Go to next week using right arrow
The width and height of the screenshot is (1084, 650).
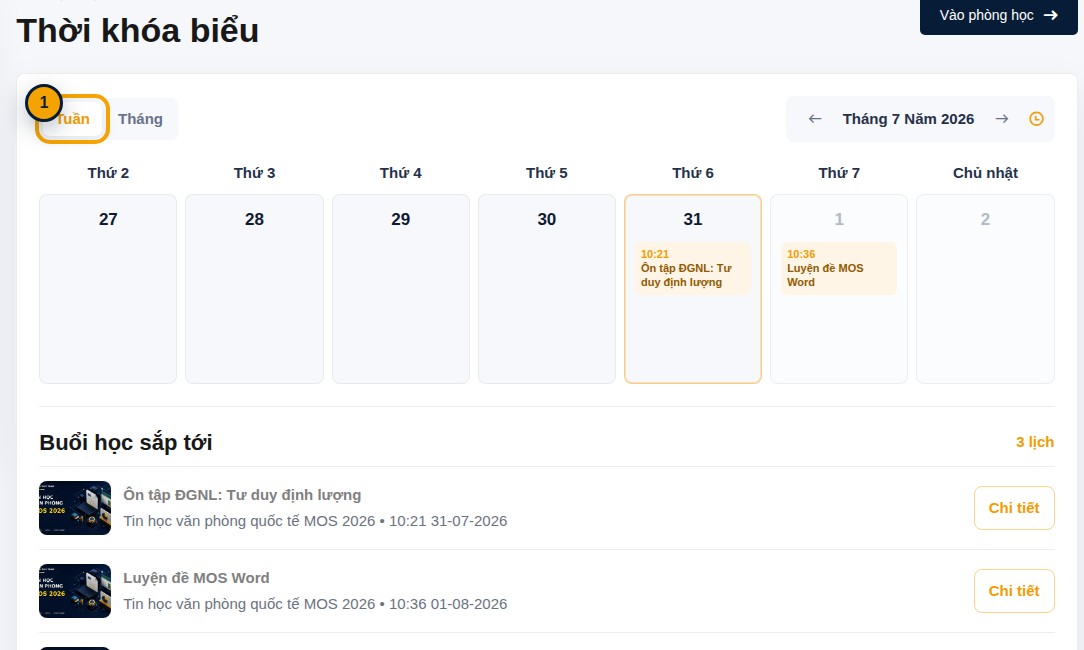(x=1002, y=119)
